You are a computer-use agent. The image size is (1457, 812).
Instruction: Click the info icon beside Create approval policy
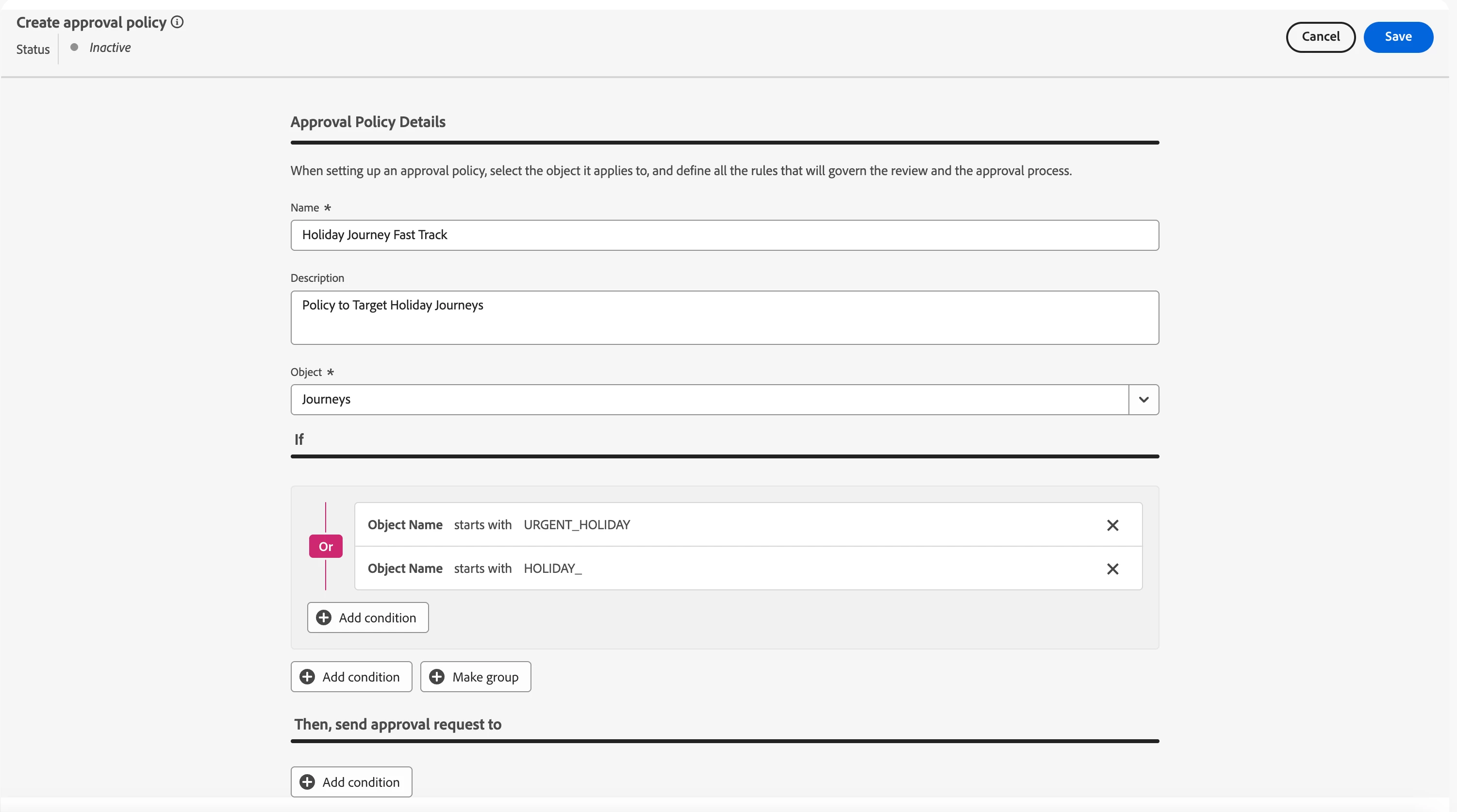[177, 22]
